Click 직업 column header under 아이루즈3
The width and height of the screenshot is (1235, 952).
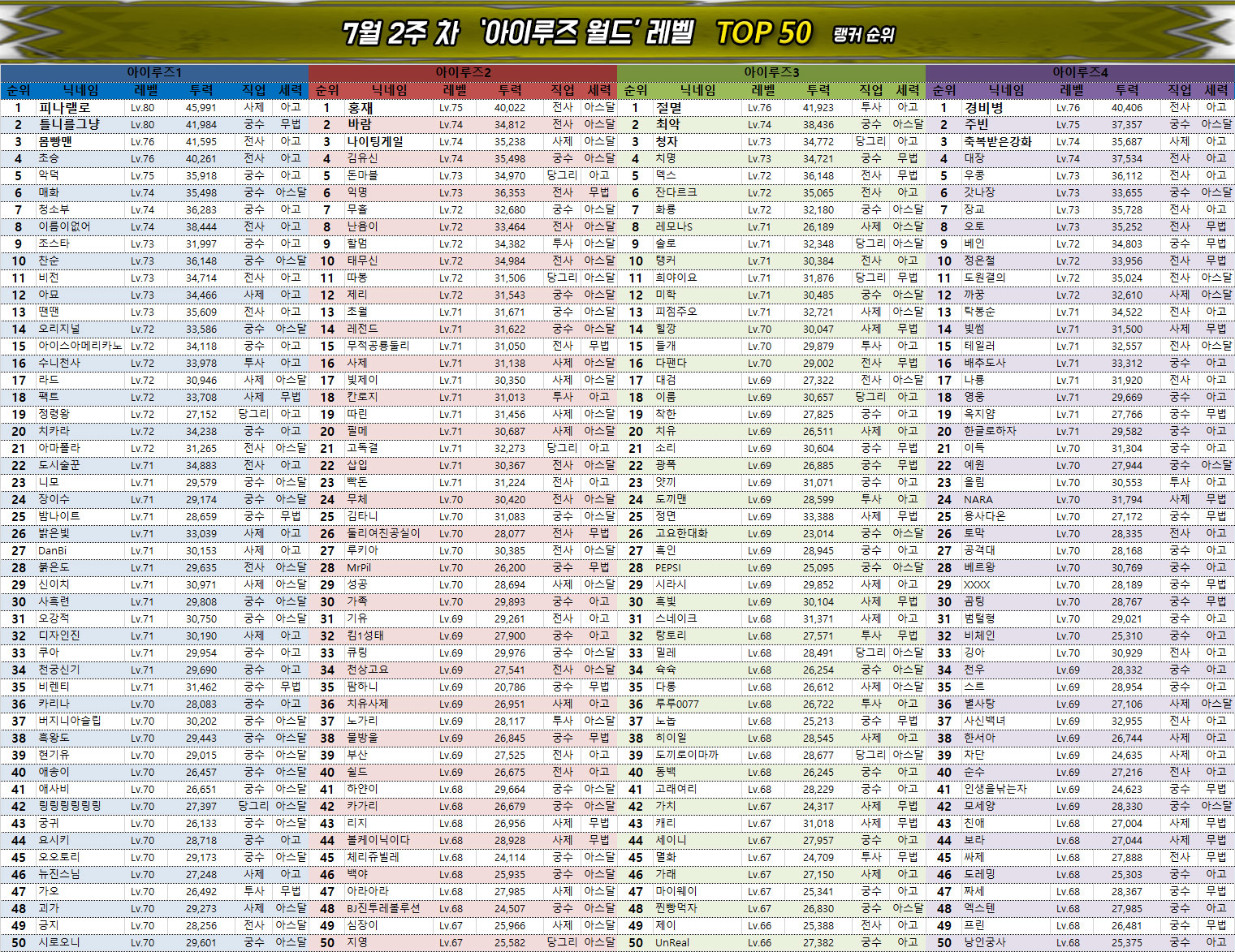tap(871, 90)
